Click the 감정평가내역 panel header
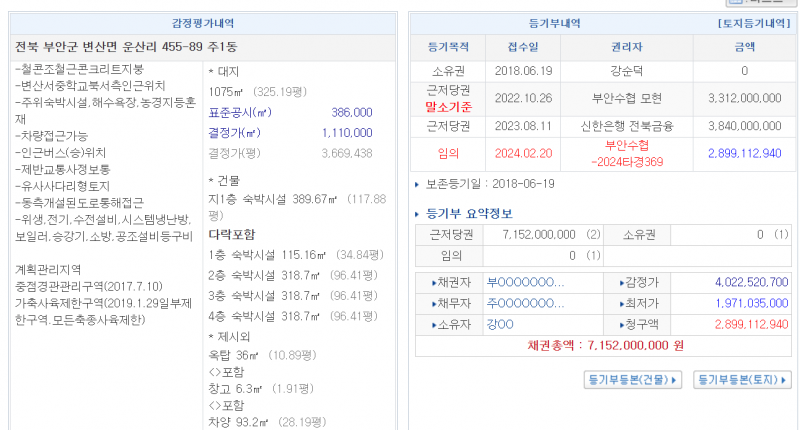The width and height of the screenshot is (800, 430). [x=205, y=23]
